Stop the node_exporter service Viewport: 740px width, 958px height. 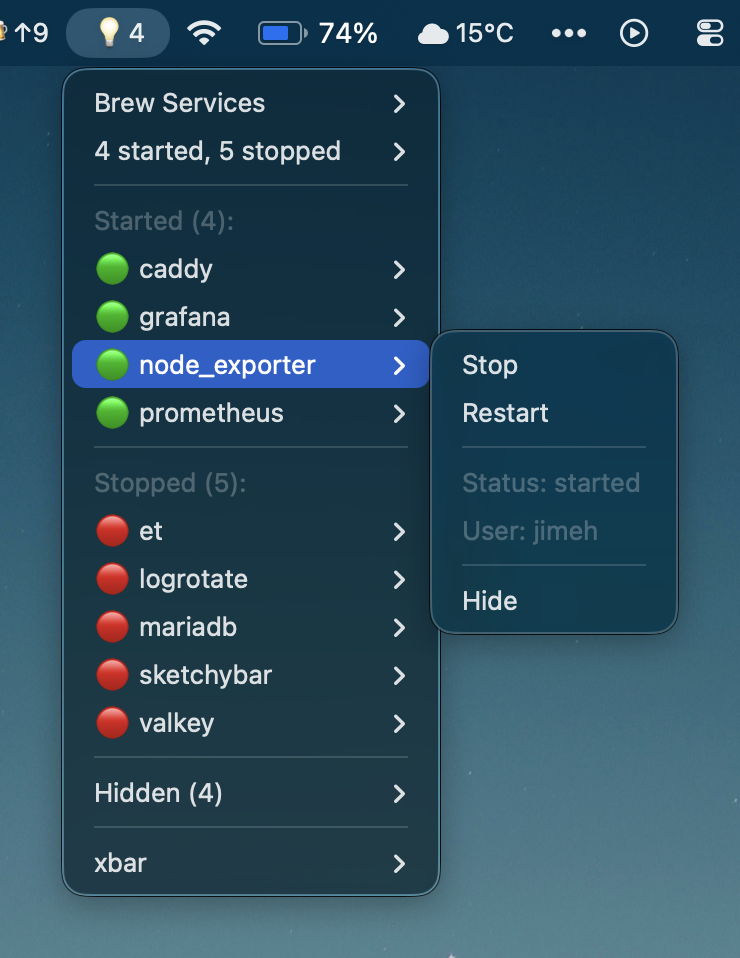pyautogui.click(x=490, y=365)
